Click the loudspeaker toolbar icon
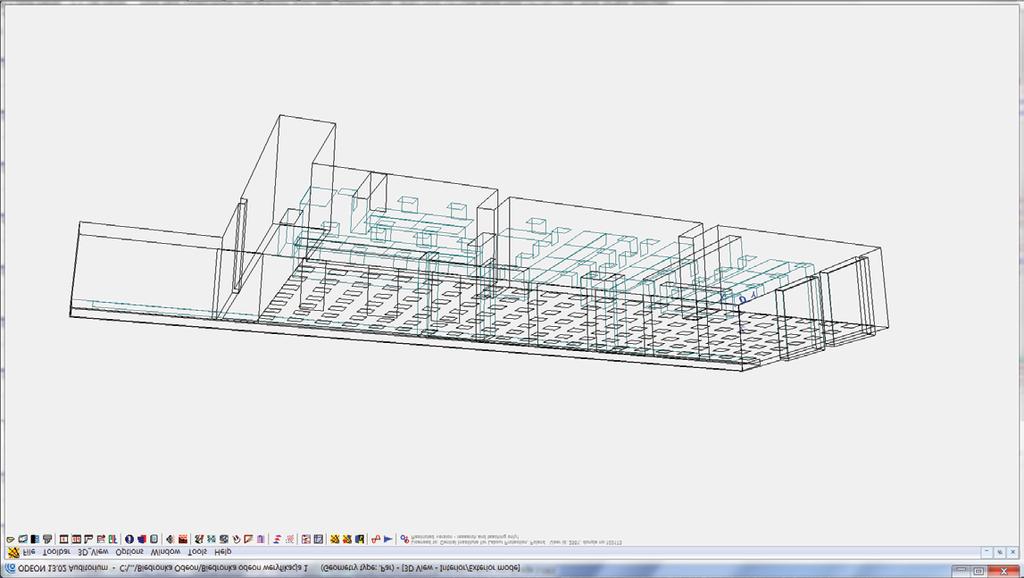The image size is (1024, 578). coord(170,539)
